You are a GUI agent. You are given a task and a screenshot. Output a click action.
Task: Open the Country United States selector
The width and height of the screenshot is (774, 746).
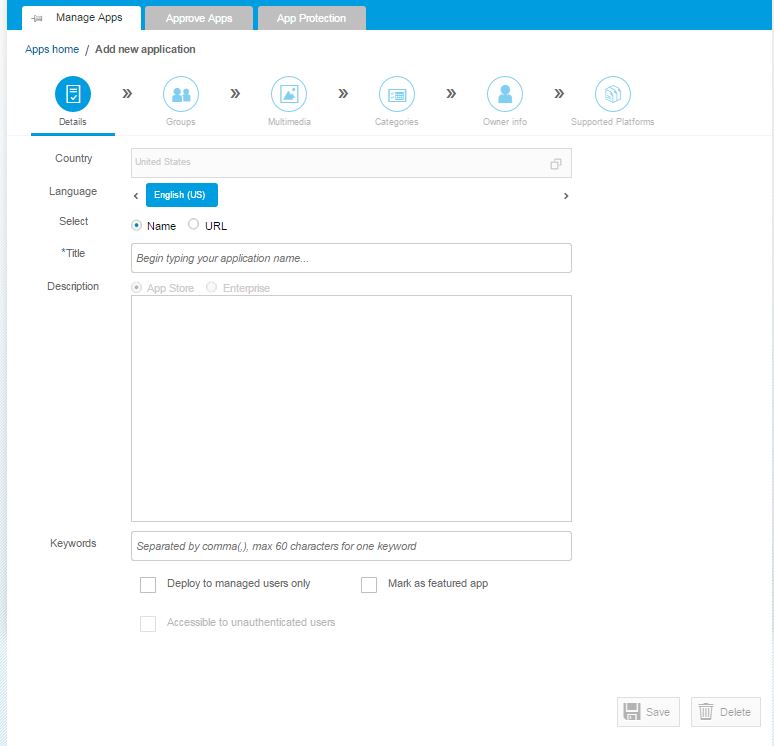[x=340, y=163]
